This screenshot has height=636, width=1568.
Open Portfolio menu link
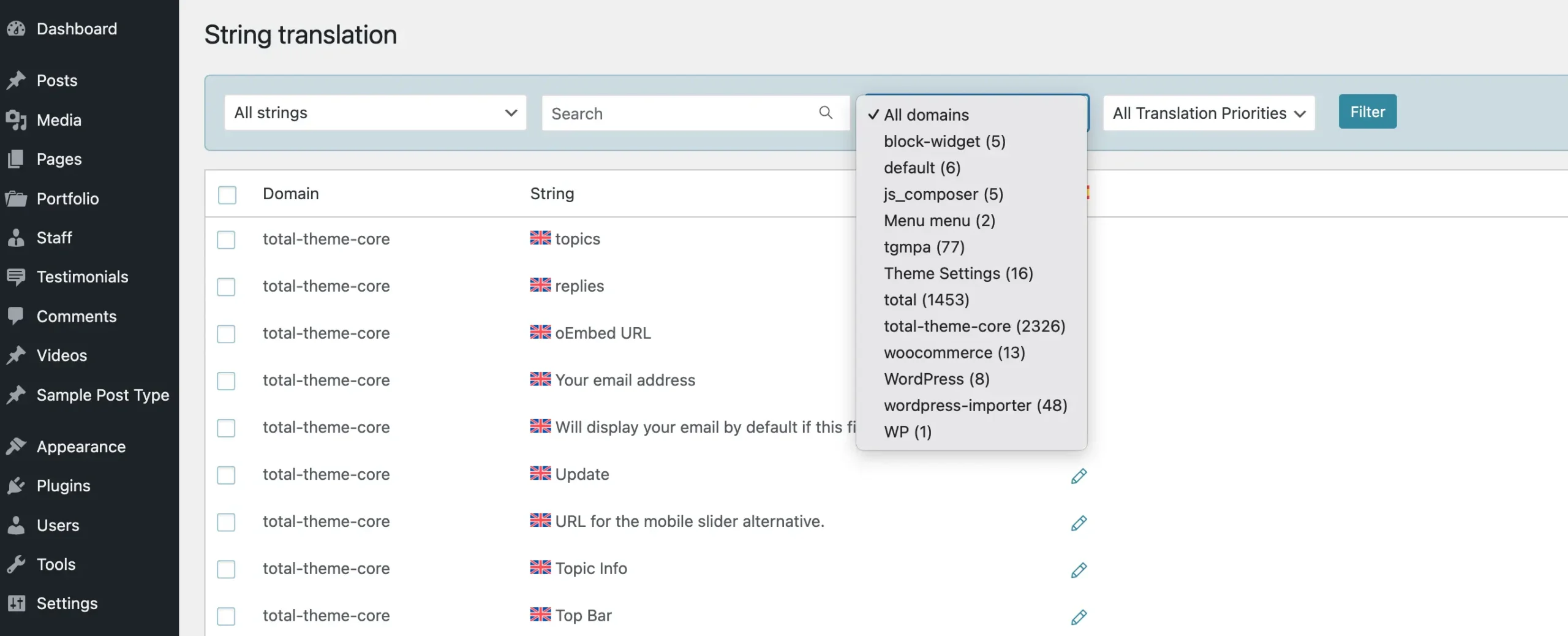[68, 199]
